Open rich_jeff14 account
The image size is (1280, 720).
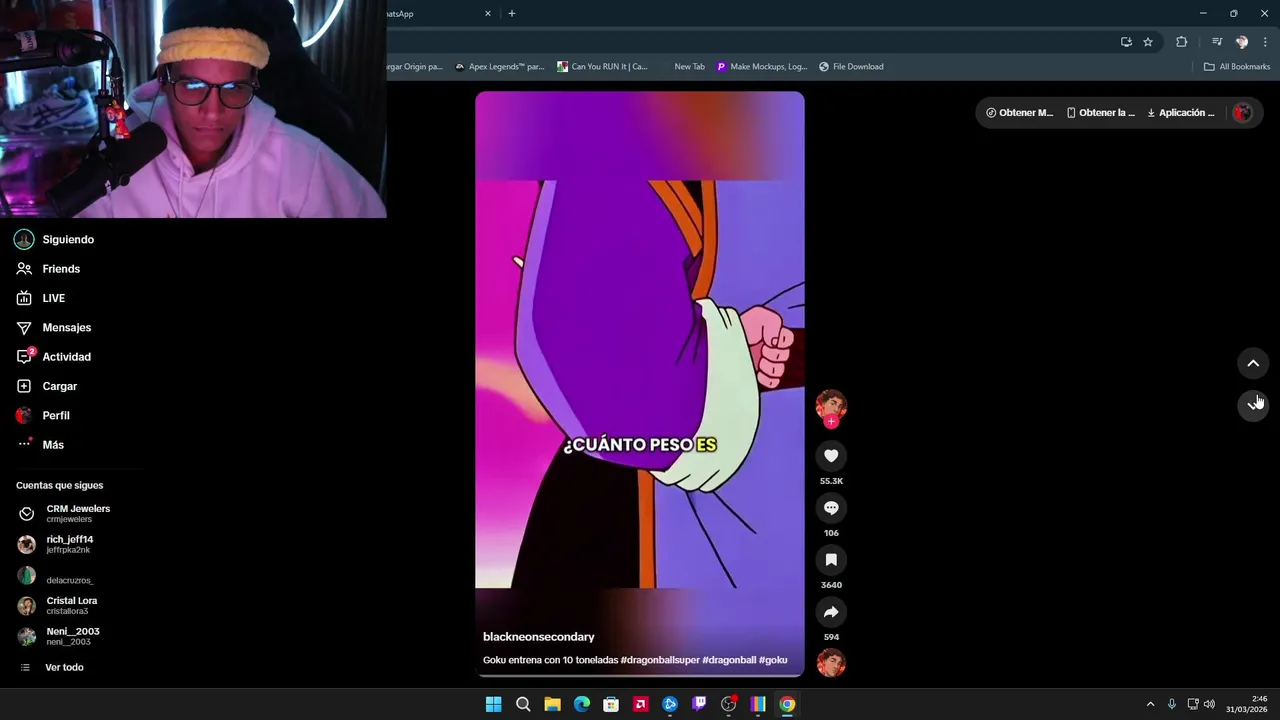tap(56, 544)
